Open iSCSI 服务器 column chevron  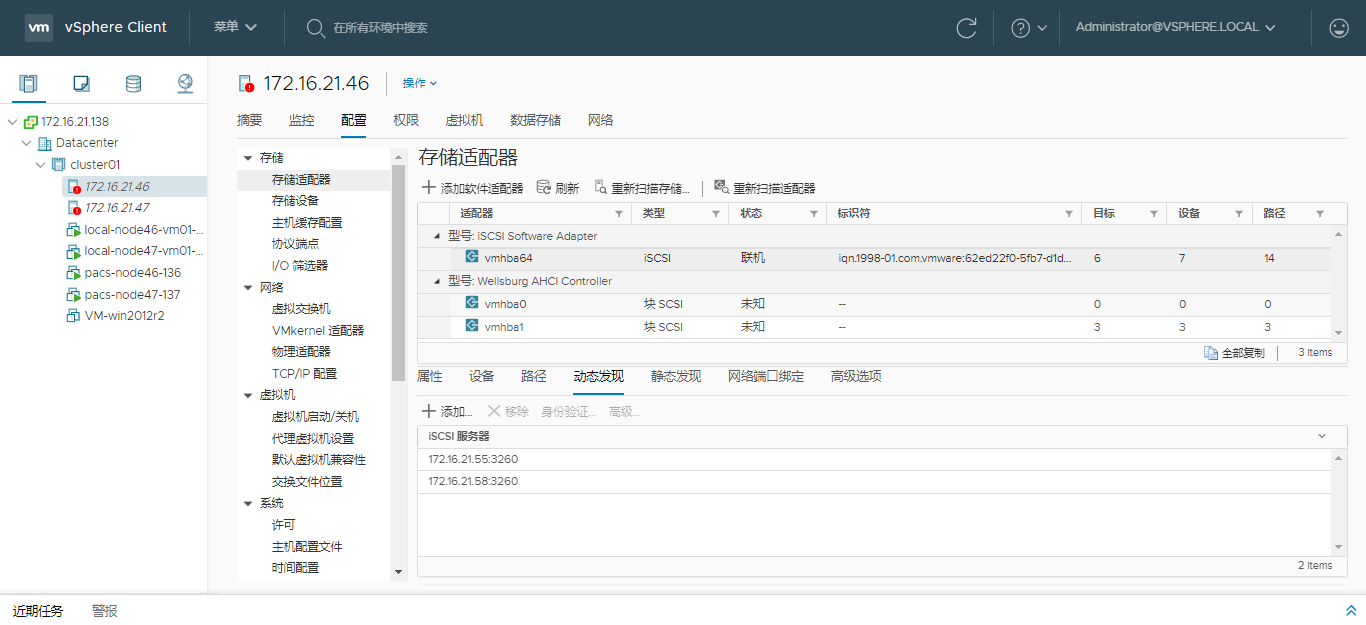click(x=1322, y=436)
